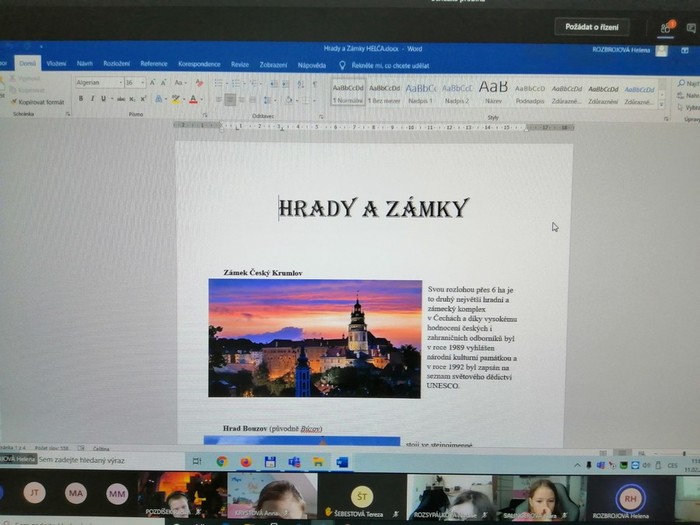
Task: Toggle center paragraph alignment
Action: tap(230, 99)
